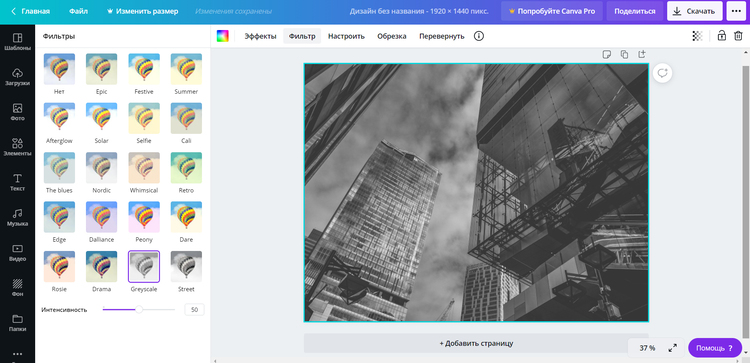
Task: Open the Эффекты tab
Action: [260, 36]
